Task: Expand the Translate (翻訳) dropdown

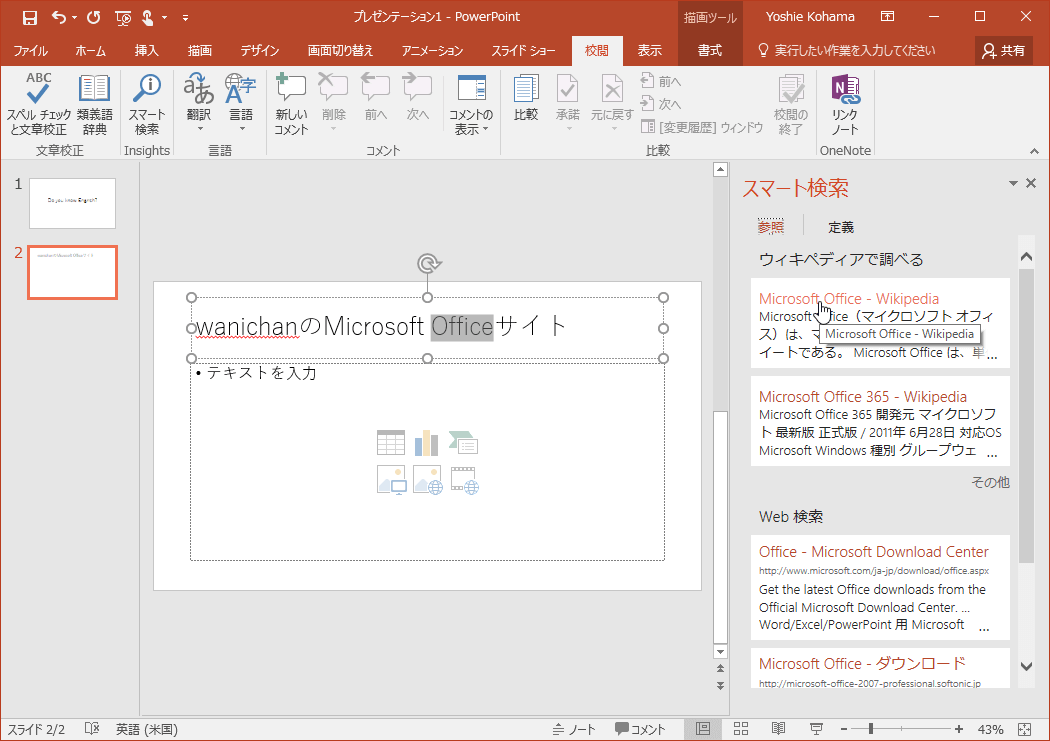Action: point(199,127)
